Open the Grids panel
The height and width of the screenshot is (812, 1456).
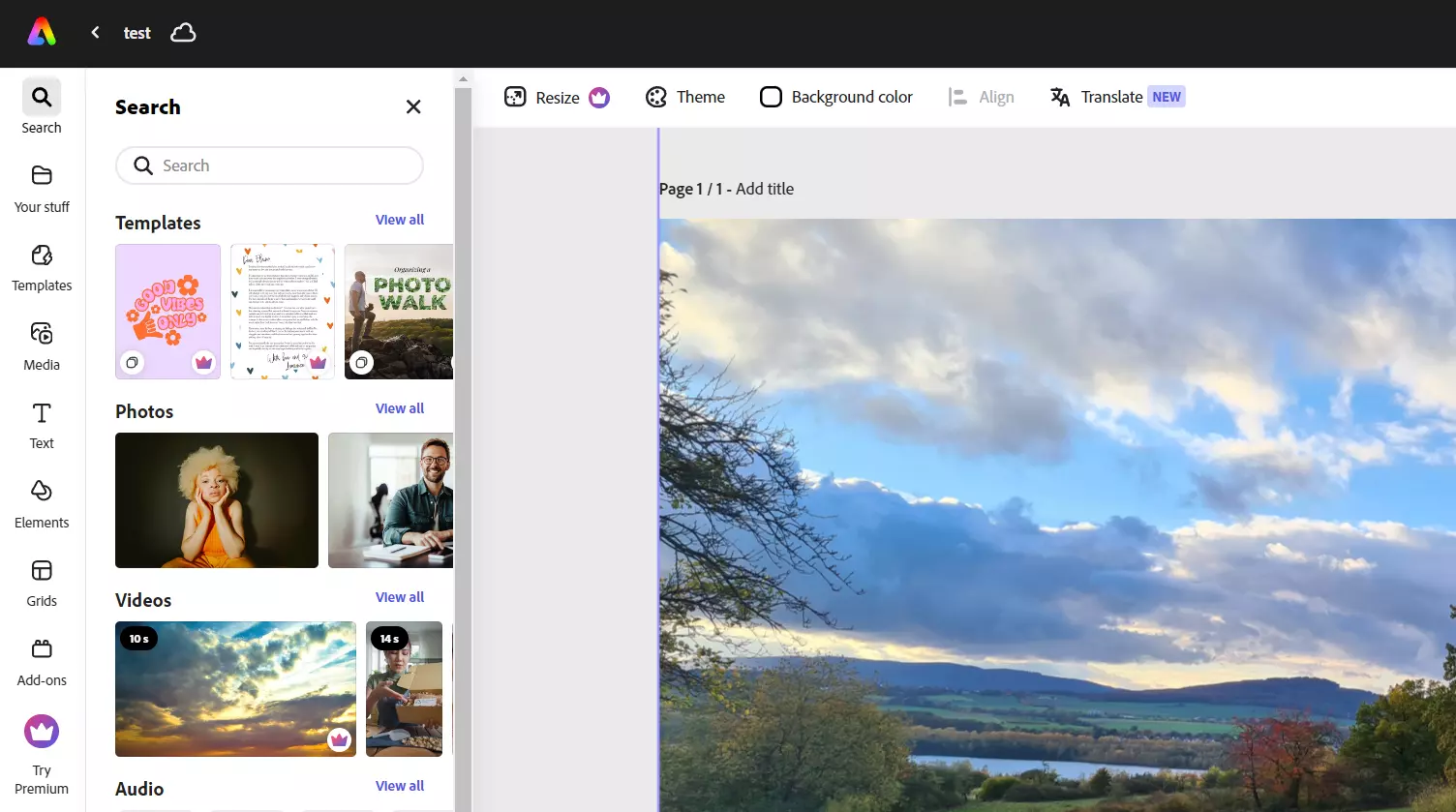click(x=41, y=583)
